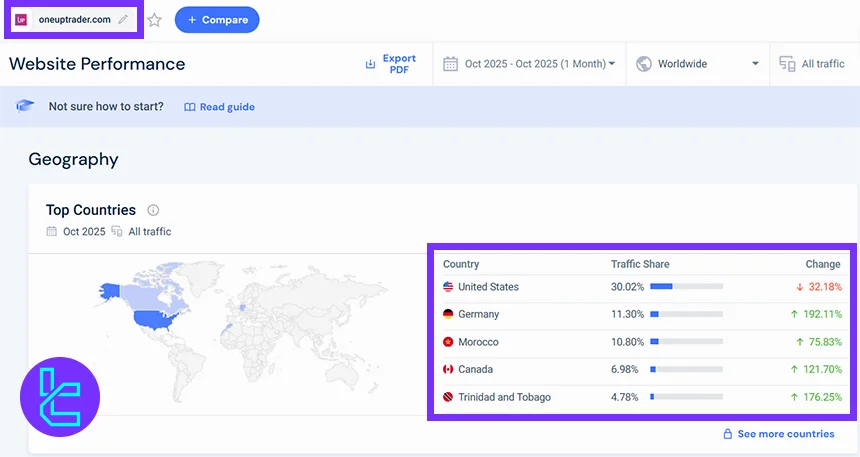Image resolution: width=860 pixels, height=457 pixels.
Task: Sort by the Traffic Share column header
Action: click(x=640, y=264)
